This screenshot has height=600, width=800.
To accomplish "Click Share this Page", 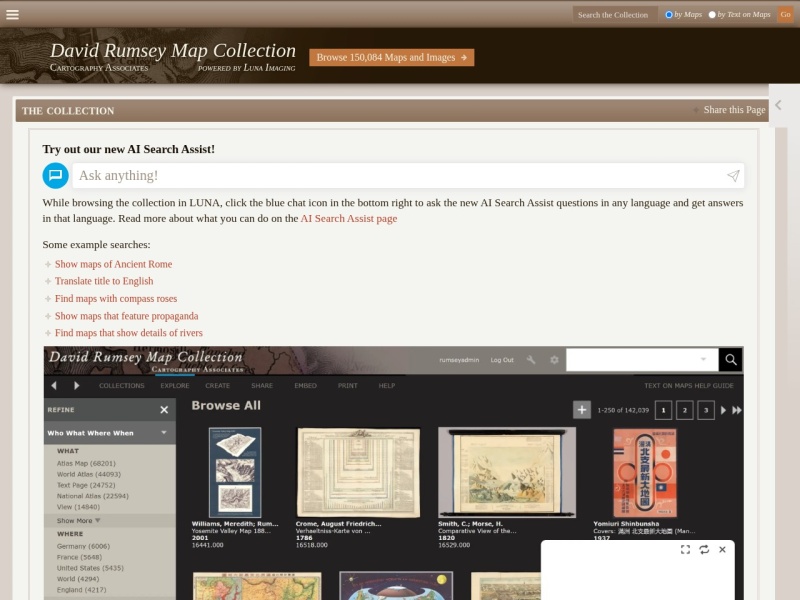I will 734,110.
